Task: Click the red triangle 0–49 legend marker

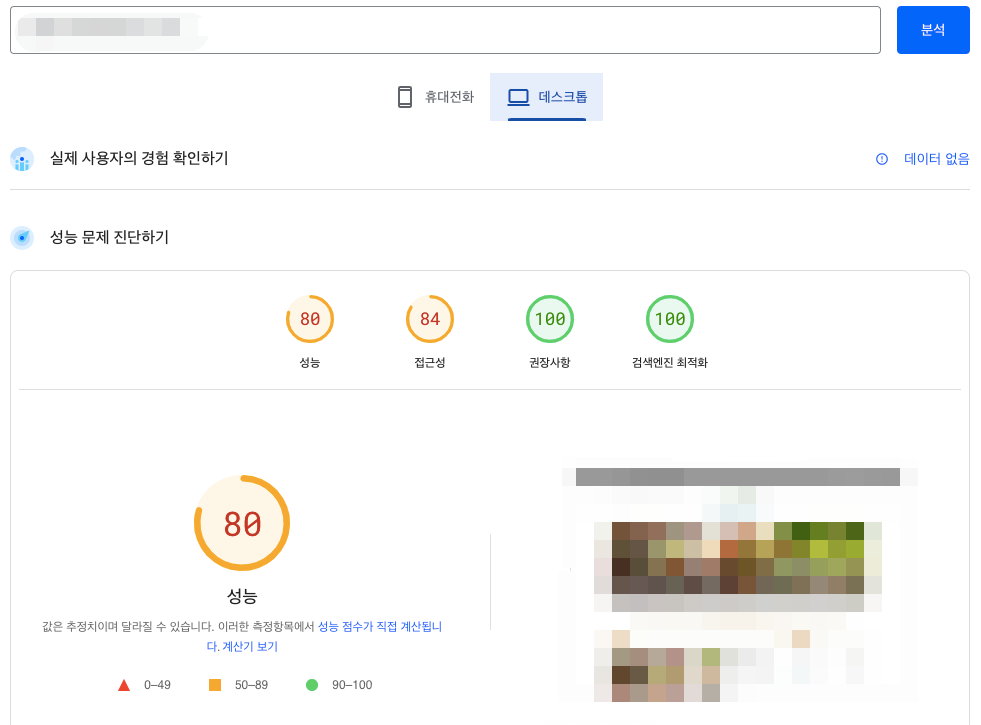Action: point(124,684)
